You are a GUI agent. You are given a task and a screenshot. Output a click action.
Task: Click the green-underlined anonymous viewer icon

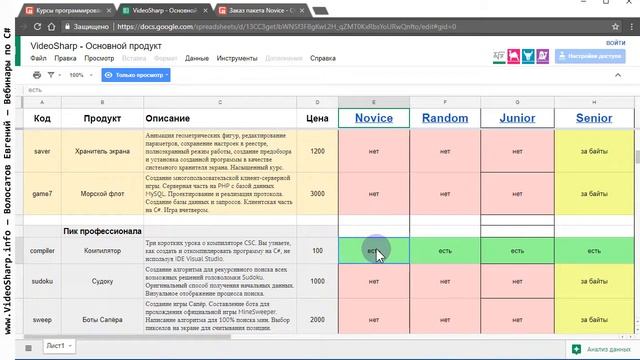coord(499,56)
